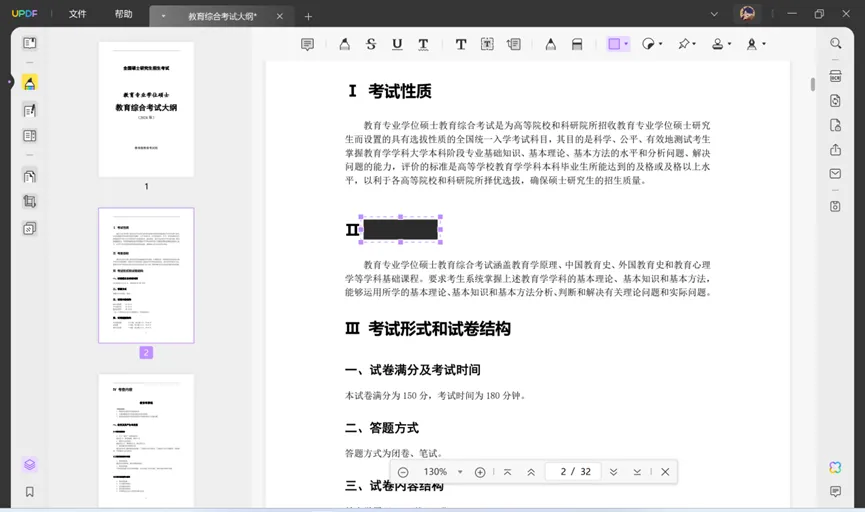Select the purple rectangle shape tool
The image size is (865, 512).
point(614,44)
